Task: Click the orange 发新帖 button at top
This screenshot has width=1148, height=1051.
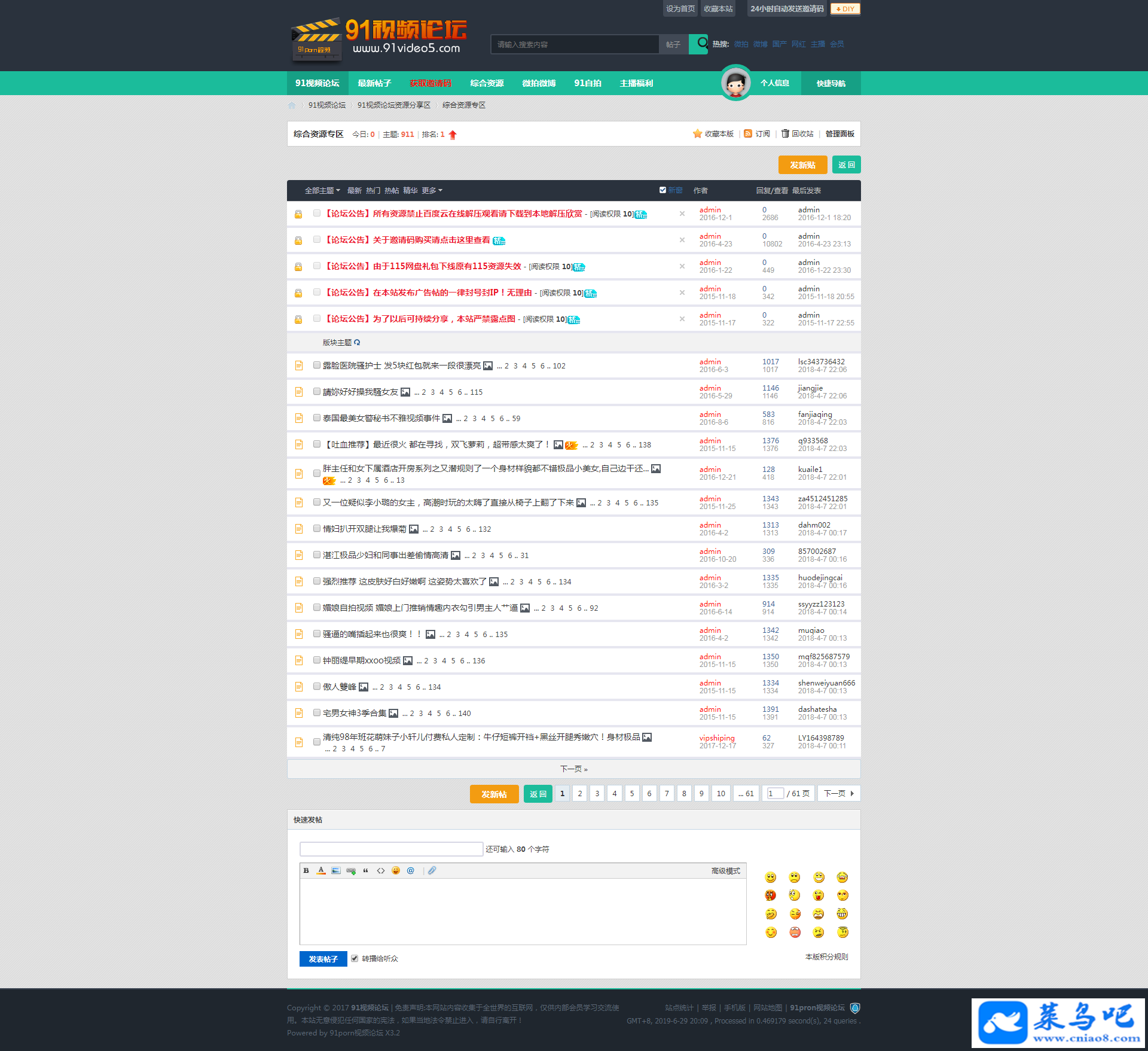Action: click(x=802, y=165)
